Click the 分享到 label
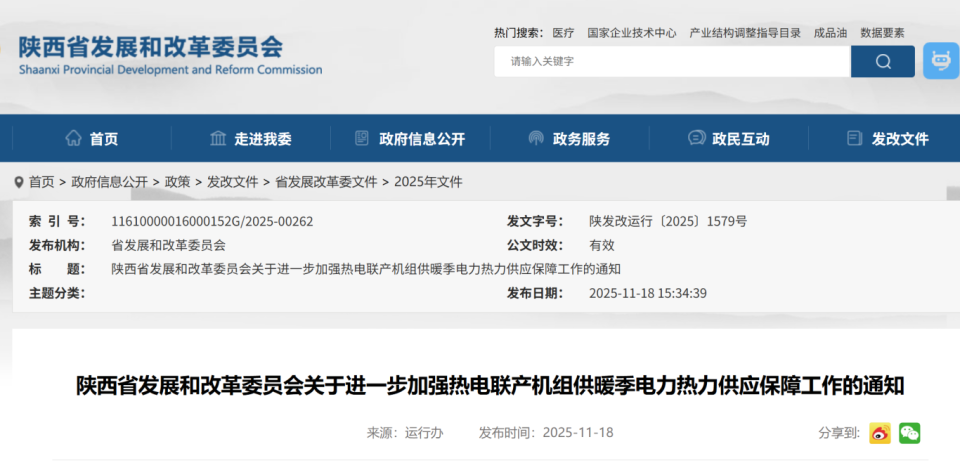The height and width of the screenshot is (463, 960). tap(841, 433)
